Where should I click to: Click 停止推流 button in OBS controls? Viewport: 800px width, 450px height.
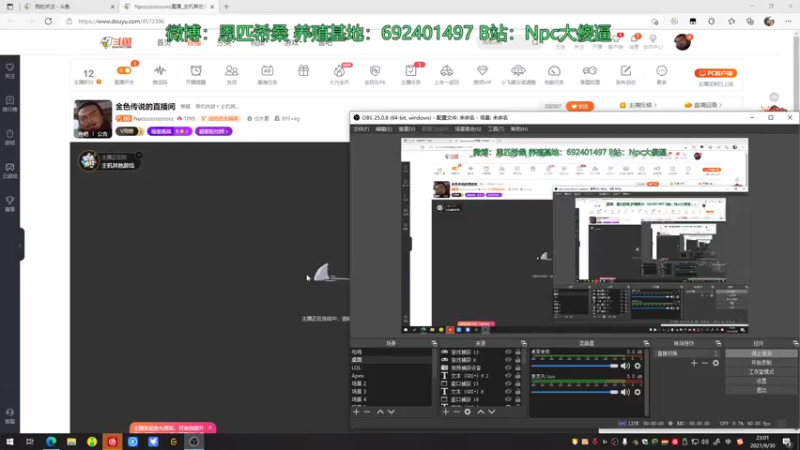point(761,353)
